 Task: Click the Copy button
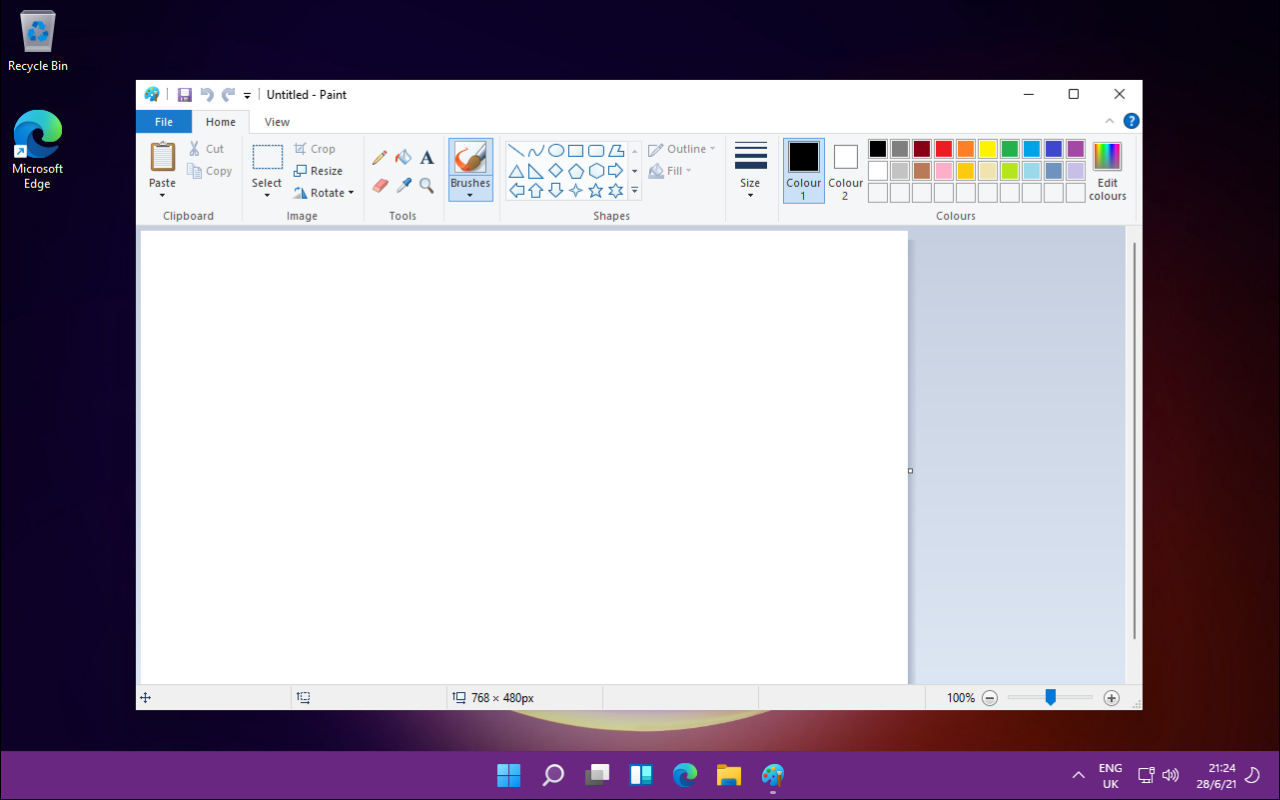pos(210,171)
